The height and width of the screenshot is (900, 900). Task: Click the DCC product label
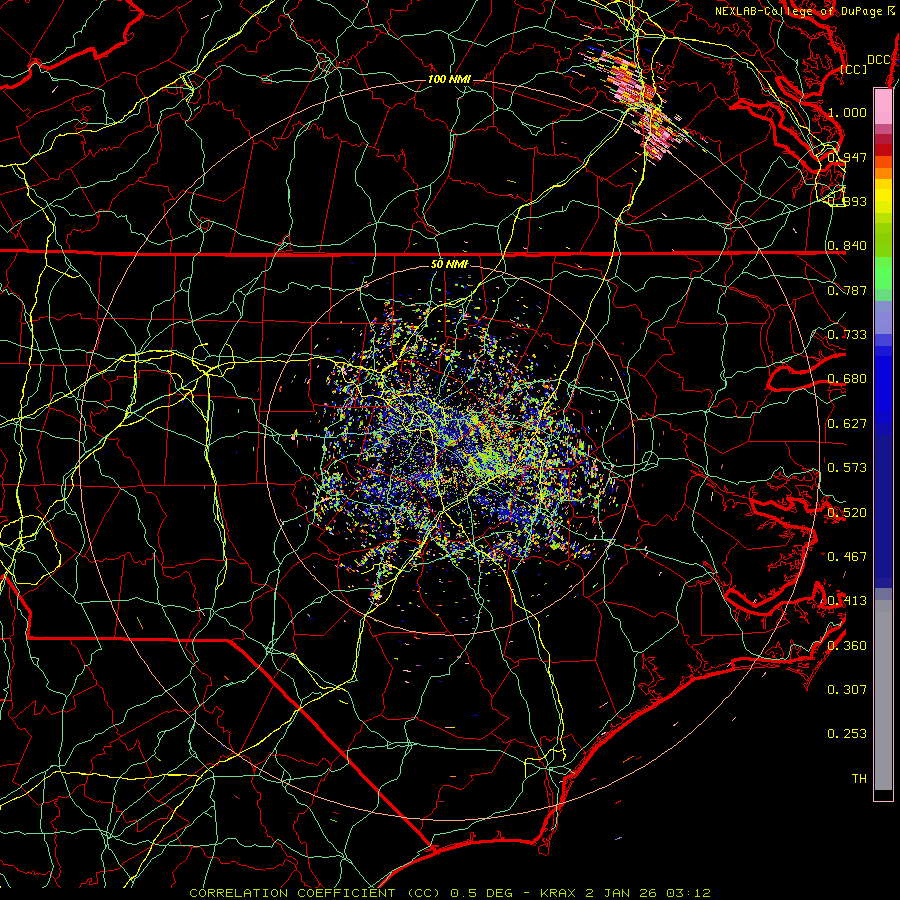878,59
